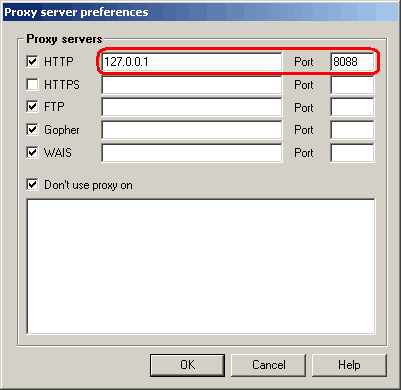This screenshot has width=401, height=390.
Task: Confirm settings with the OK button
Action: tap(187, 365)
